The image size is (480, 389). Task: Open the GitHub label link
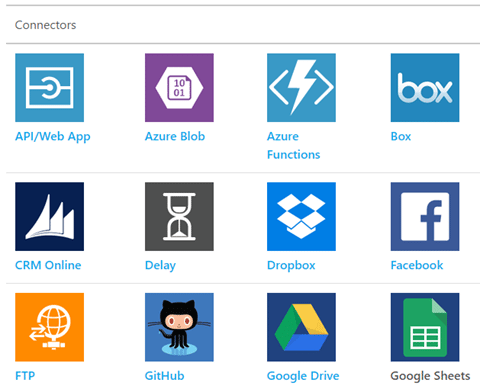pos(164,376)
